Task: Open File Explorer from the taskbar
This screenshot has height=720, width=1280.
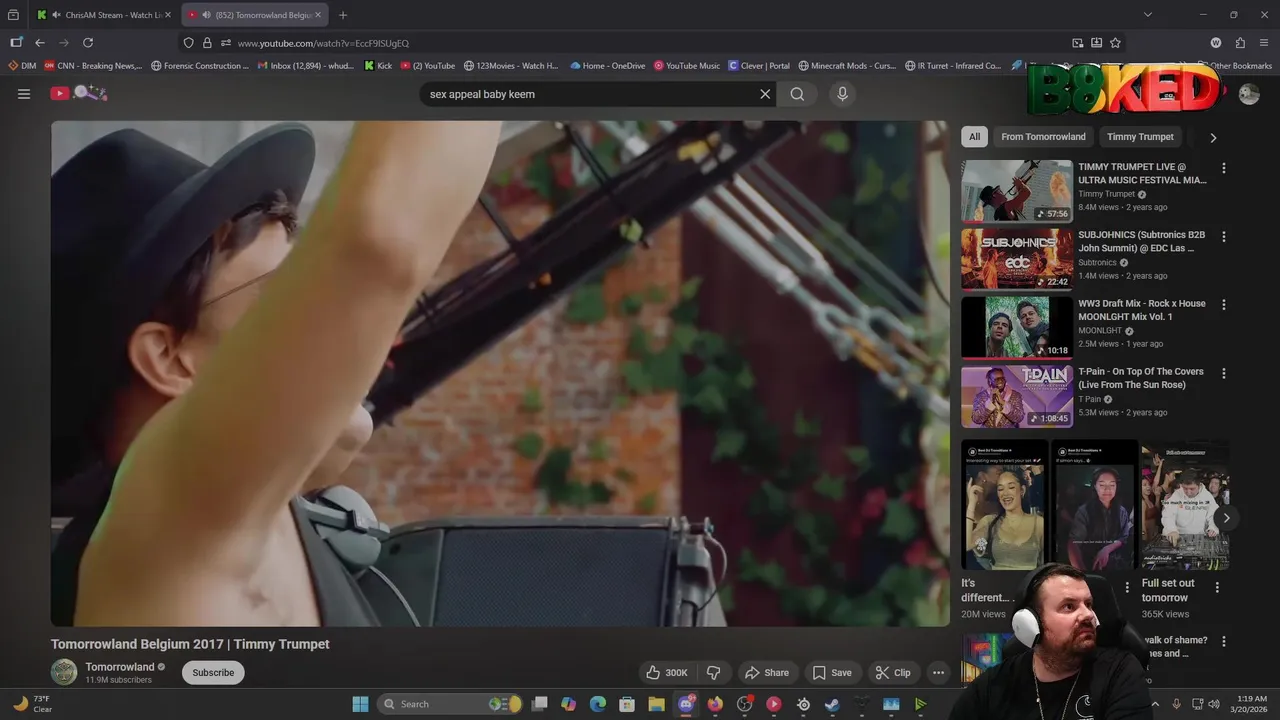Action: [657, 704]
